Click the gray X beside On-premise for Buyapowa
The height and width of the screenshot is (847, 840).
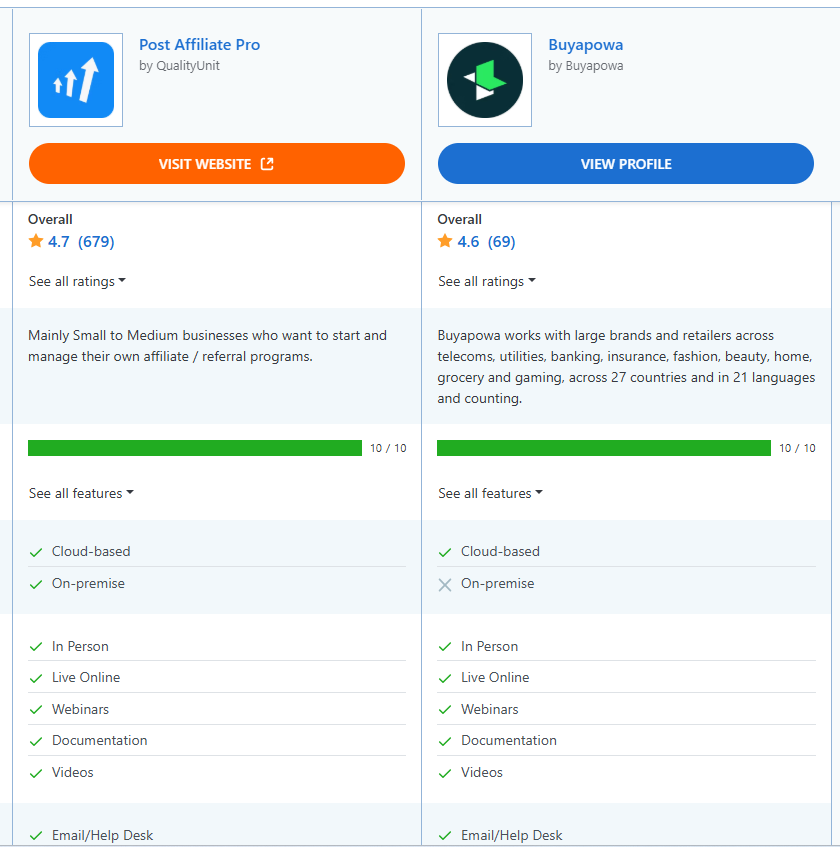click(x=444, y=584)
